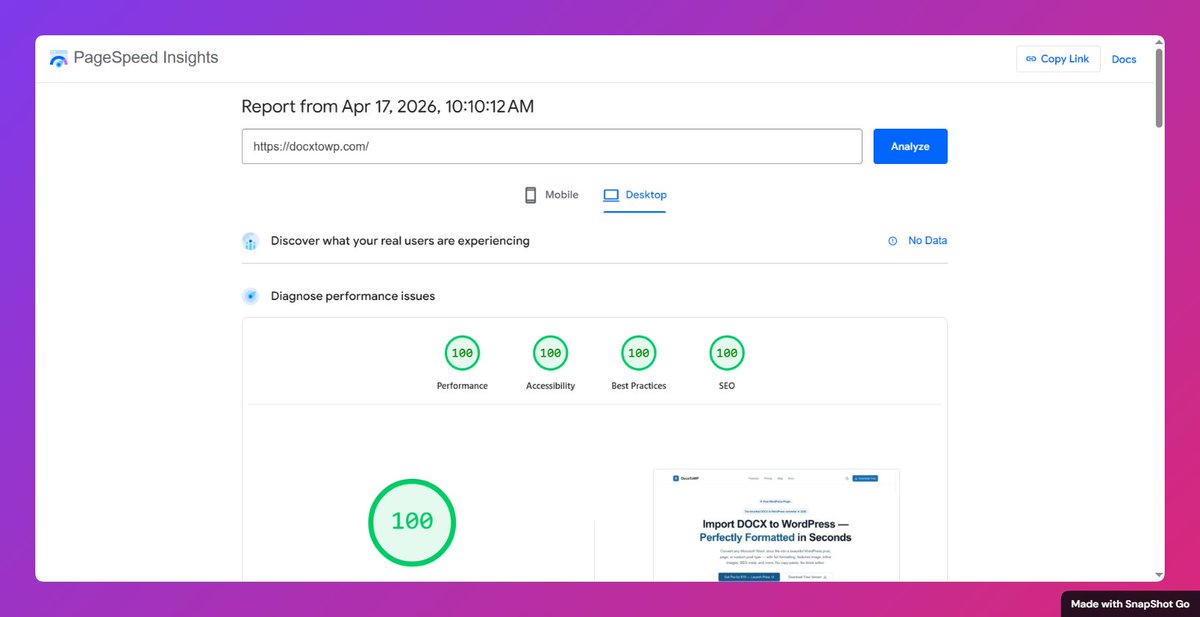
Task: Select the Desktop tab
Action: coord(635,195)
